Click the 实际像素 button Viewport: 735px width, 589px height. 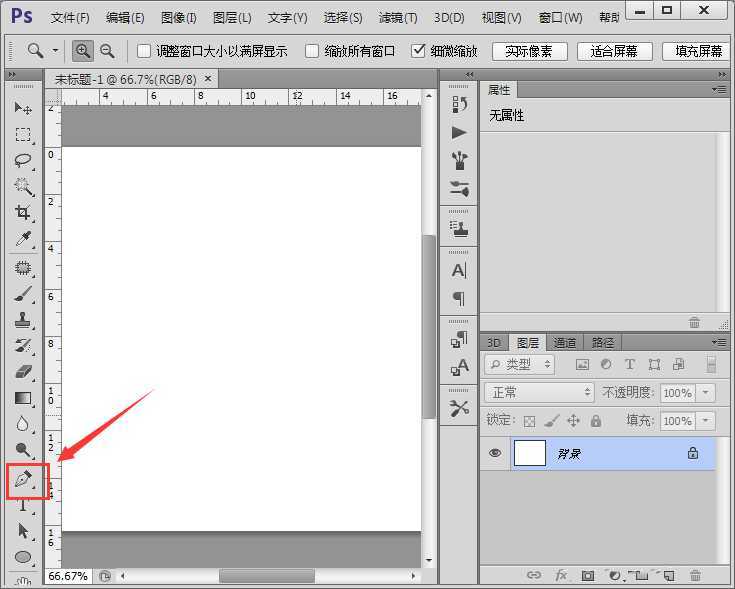(x=529, y=51)
